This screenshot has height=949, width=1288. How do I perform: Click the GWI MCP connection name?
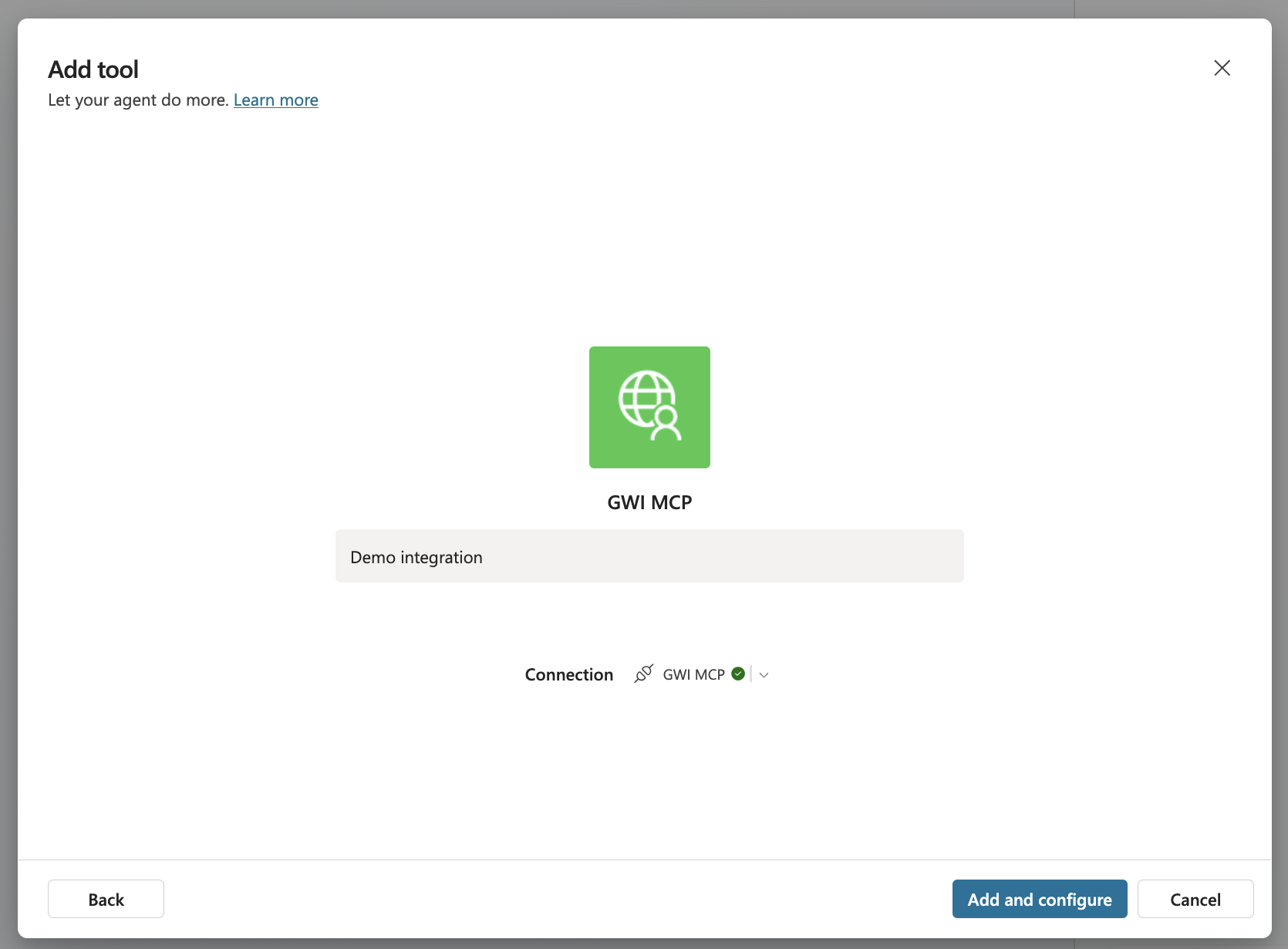[693, 675]
